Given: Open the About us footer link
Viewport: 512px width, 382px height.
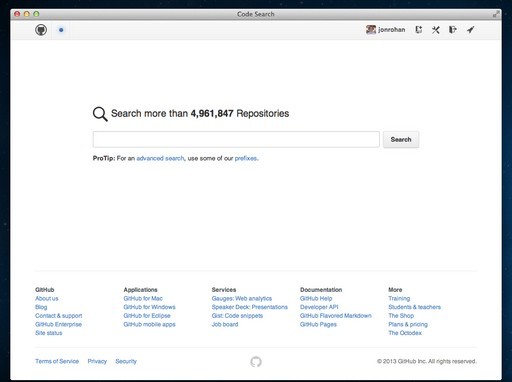Looking at the screenshot, I should 47,298.
